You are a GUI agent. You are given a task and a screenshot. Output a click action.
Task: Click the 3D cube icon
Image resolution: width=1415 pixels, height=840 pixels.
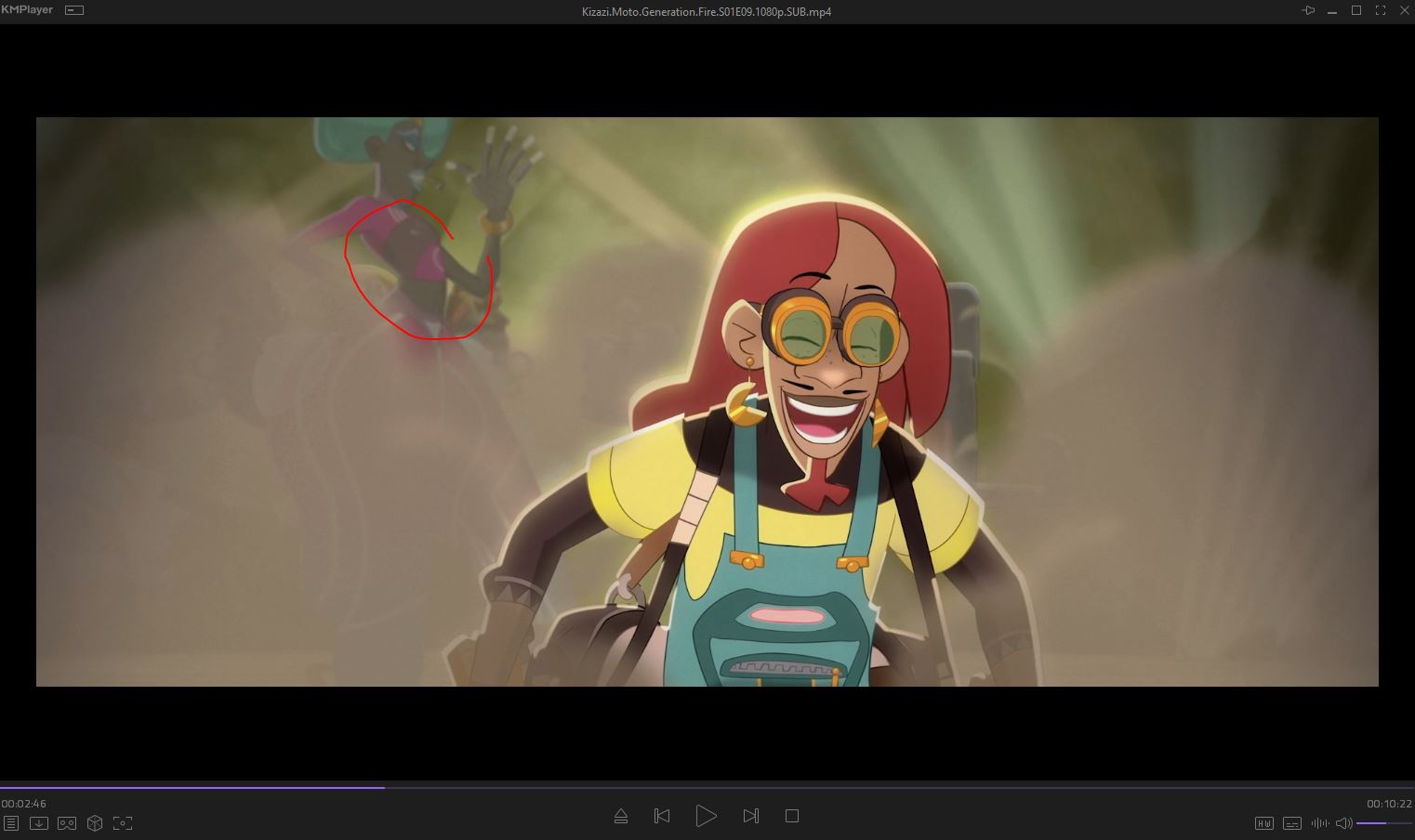point(95,823)
